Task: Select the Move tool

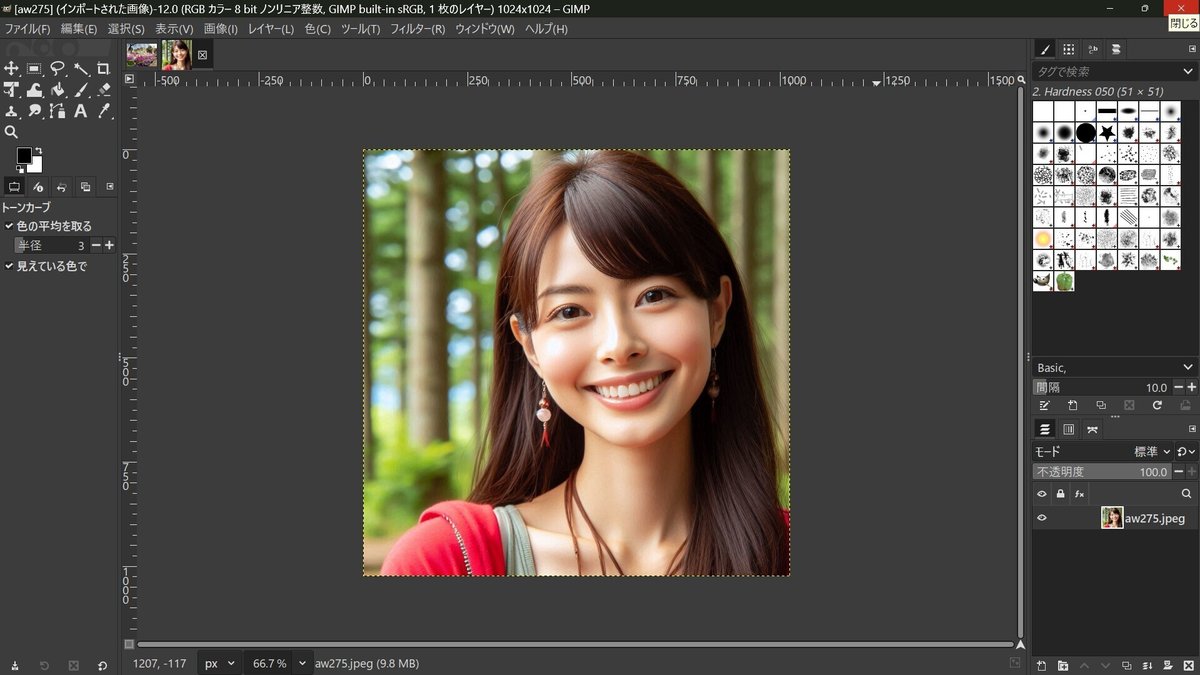Action: coord(12,68)
